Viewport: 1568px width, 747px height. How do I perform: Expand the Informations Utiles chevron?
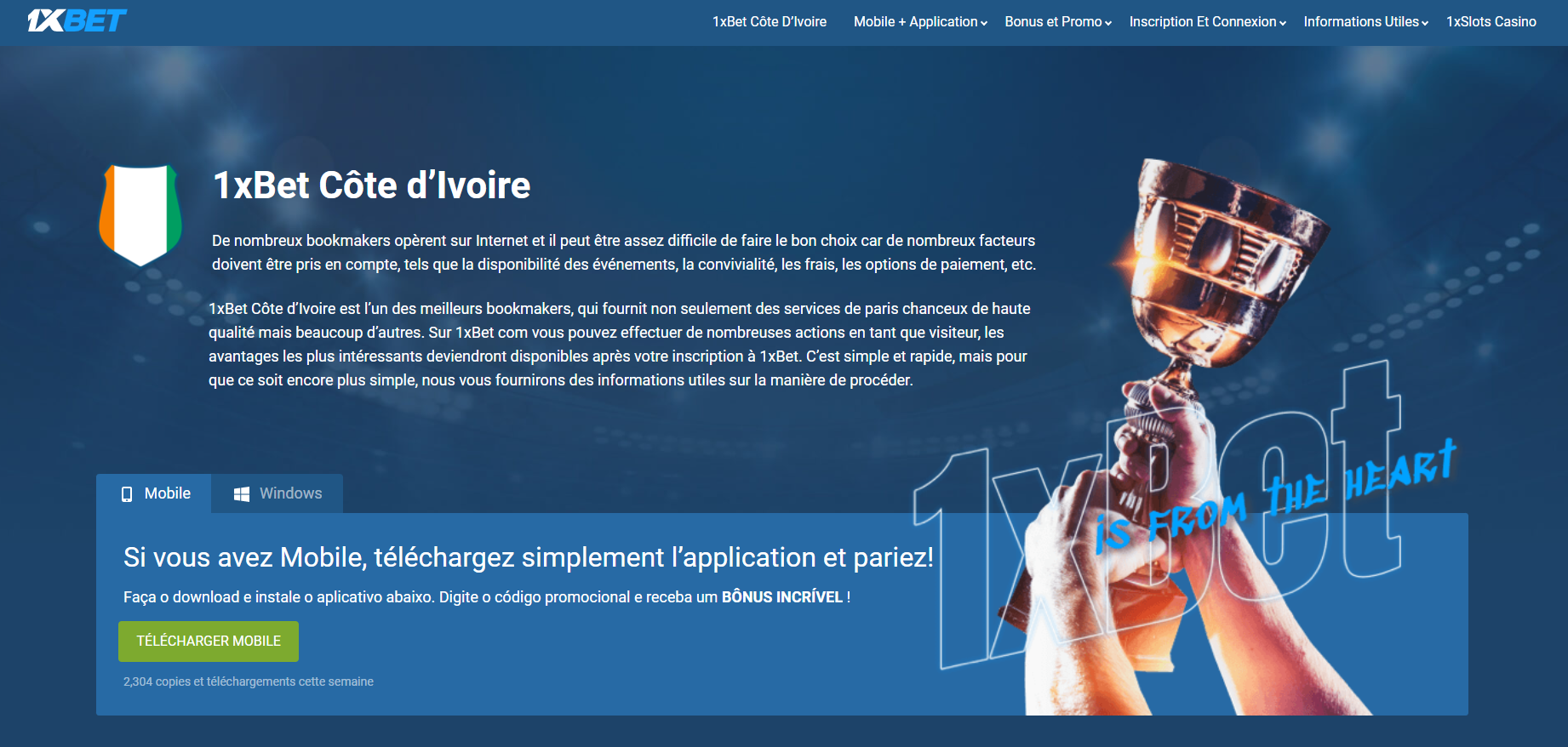tap(1425, 23)
